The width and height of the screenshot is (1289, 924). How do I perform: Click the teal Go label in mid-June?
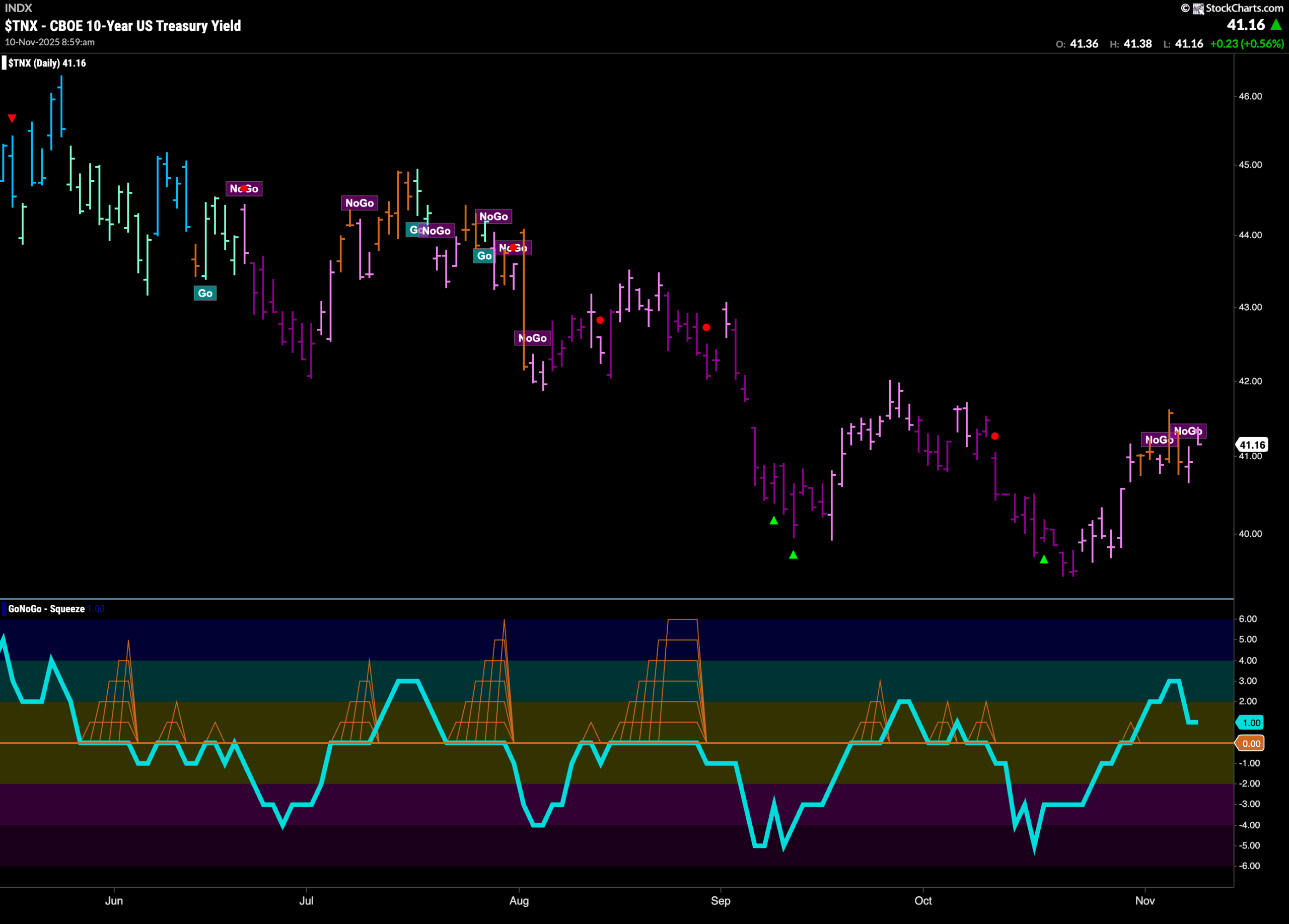tap(205, 293)
